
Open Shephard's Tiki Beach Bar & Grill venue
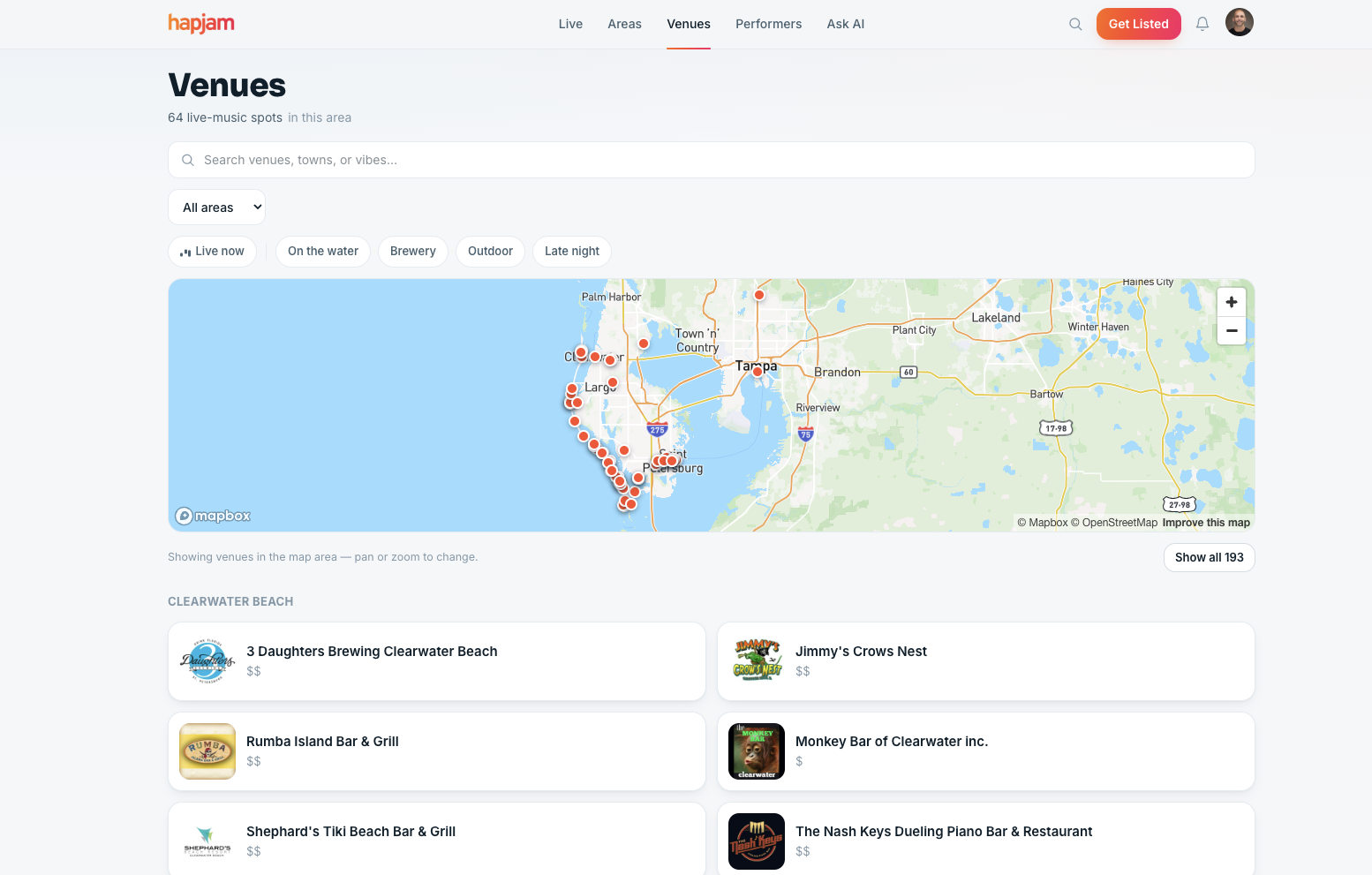[437, 839]
